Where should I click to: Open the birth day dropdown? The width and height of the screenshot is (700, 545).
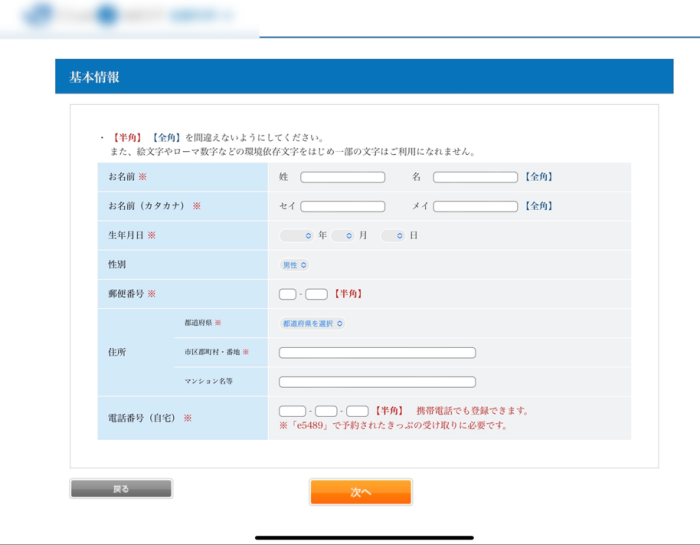point(392,236)
